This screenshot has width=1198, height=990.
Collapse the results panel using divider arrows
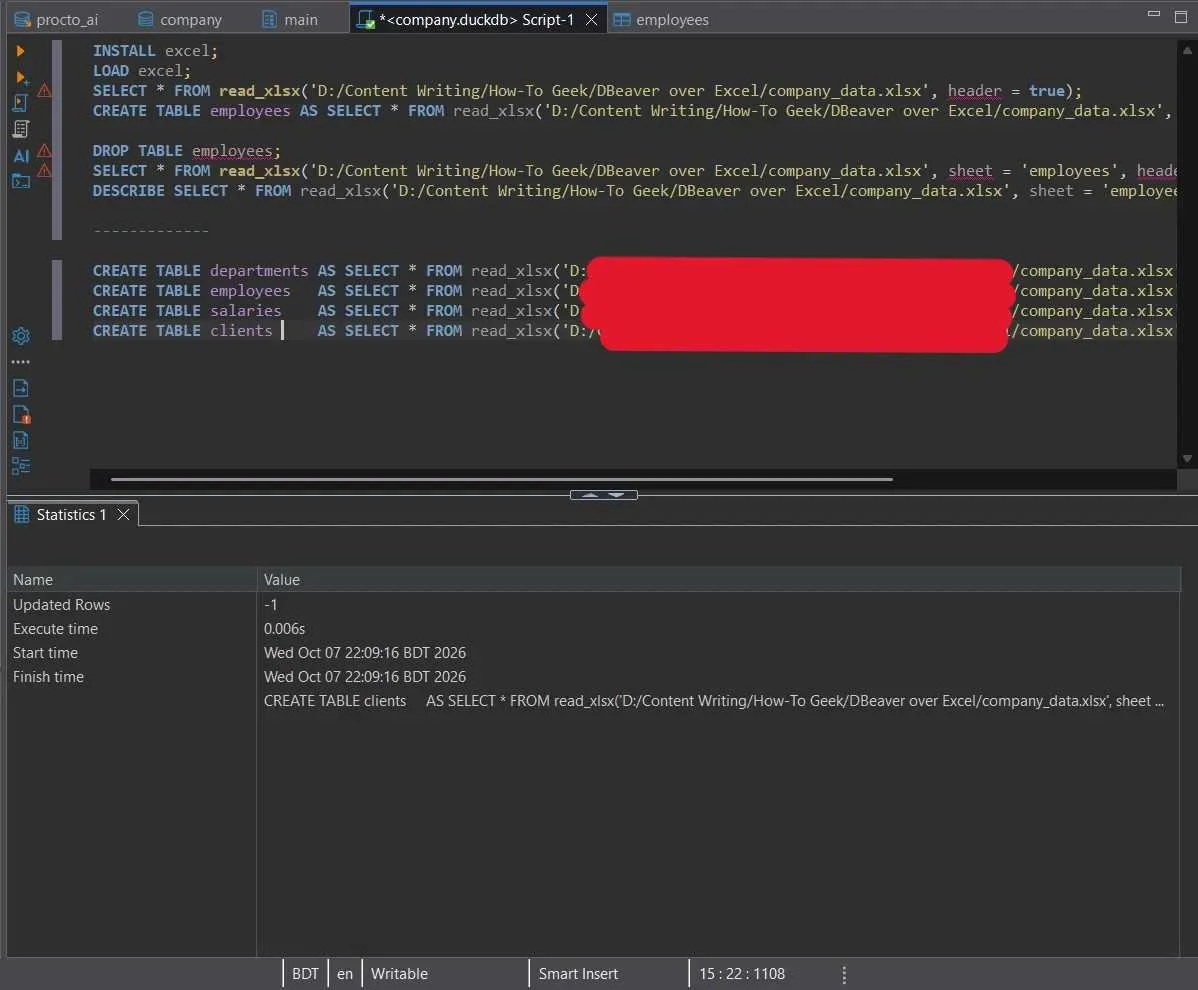(604, 495)
